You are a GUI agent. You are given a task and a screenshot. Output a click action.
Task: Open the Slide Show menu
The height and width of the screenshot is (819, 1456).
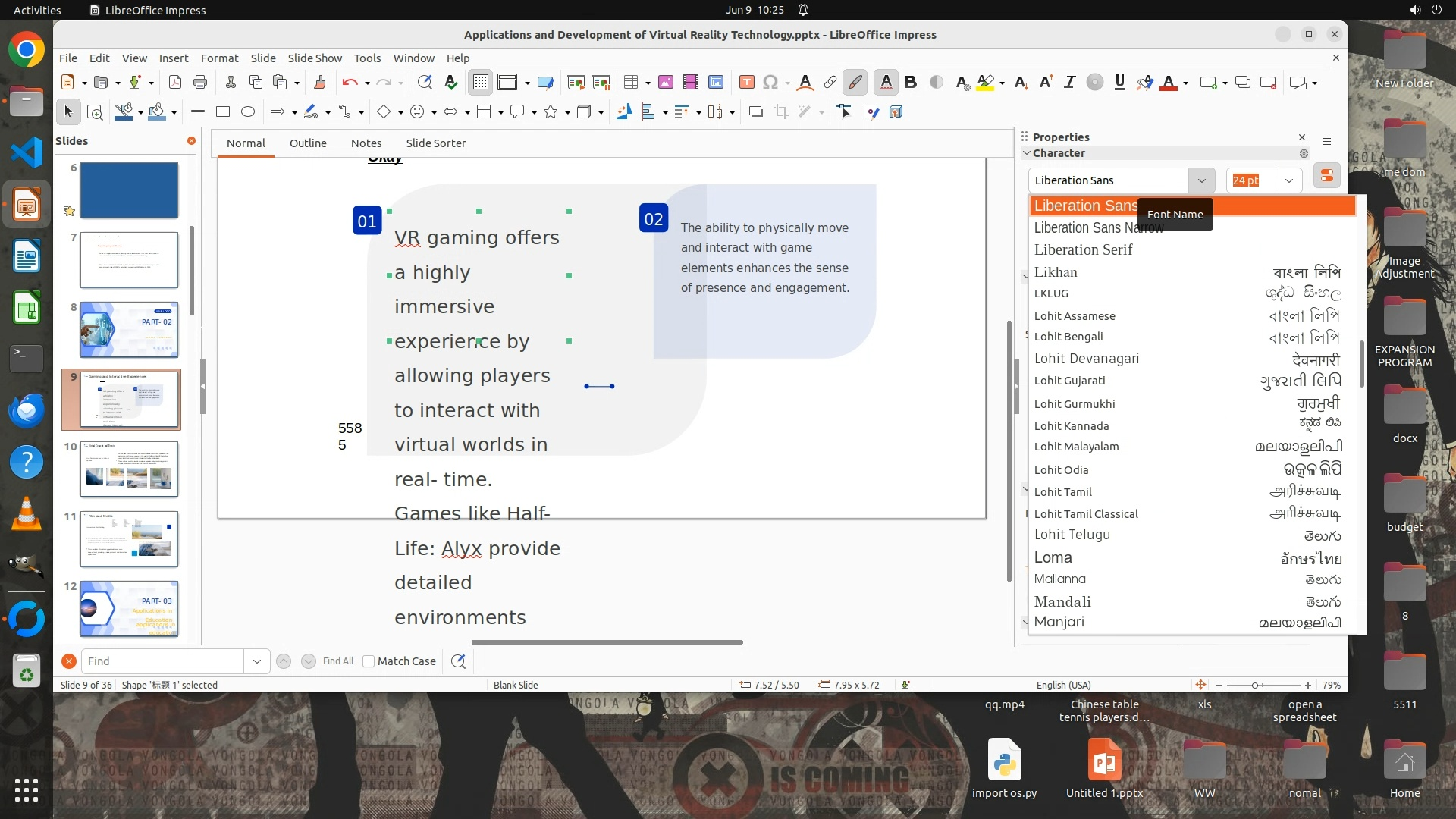315,58
